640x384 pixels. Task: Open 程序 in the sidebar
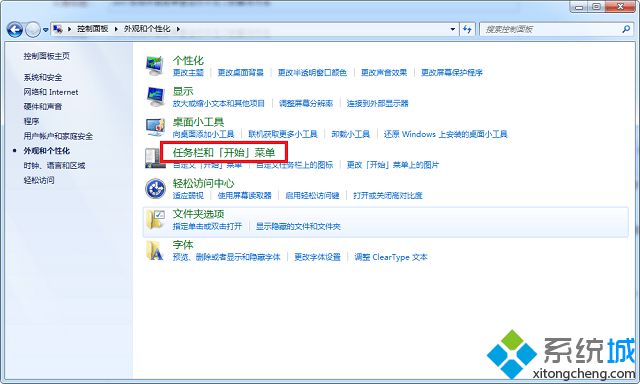pos(31,122)
